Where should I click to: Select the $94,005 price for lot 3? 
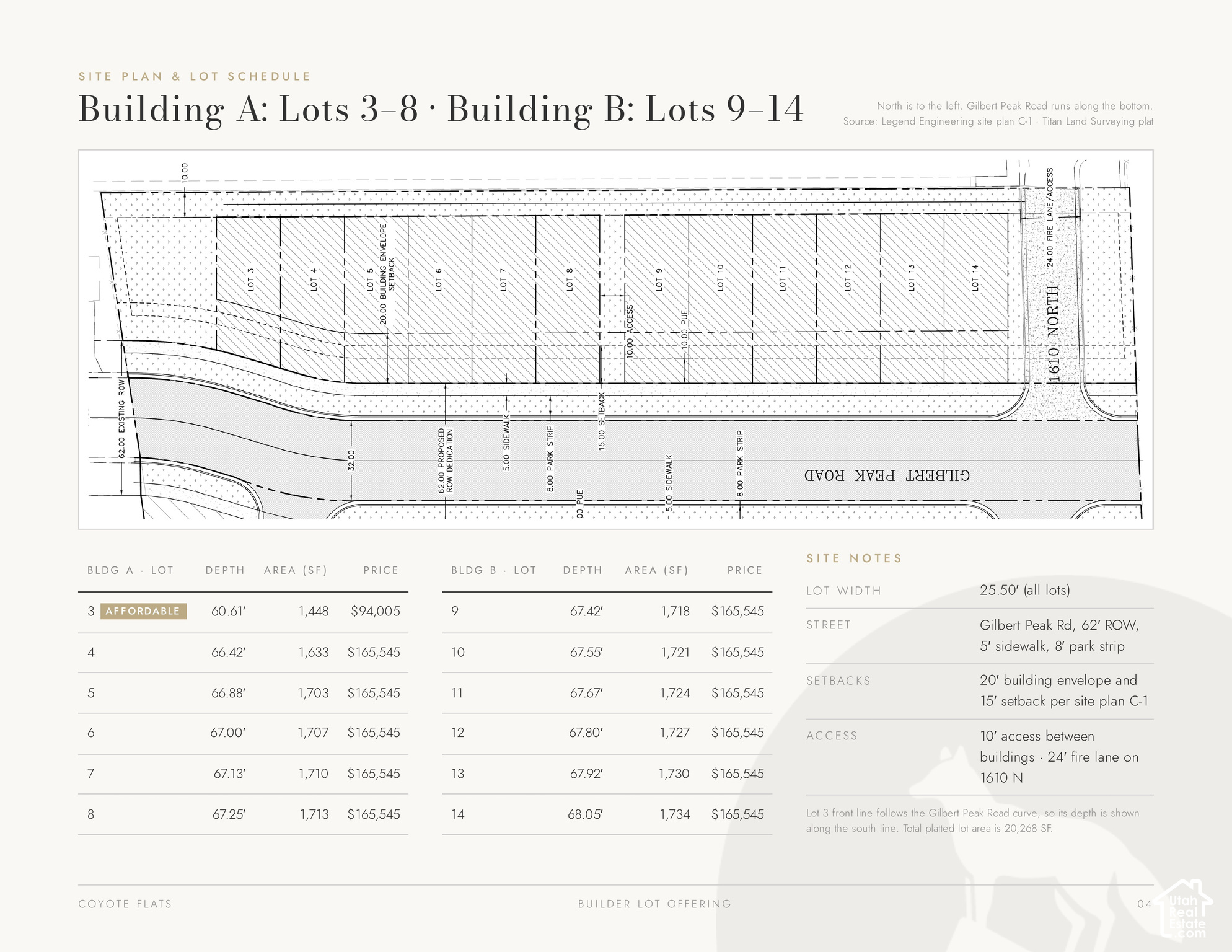click(376, 611)
